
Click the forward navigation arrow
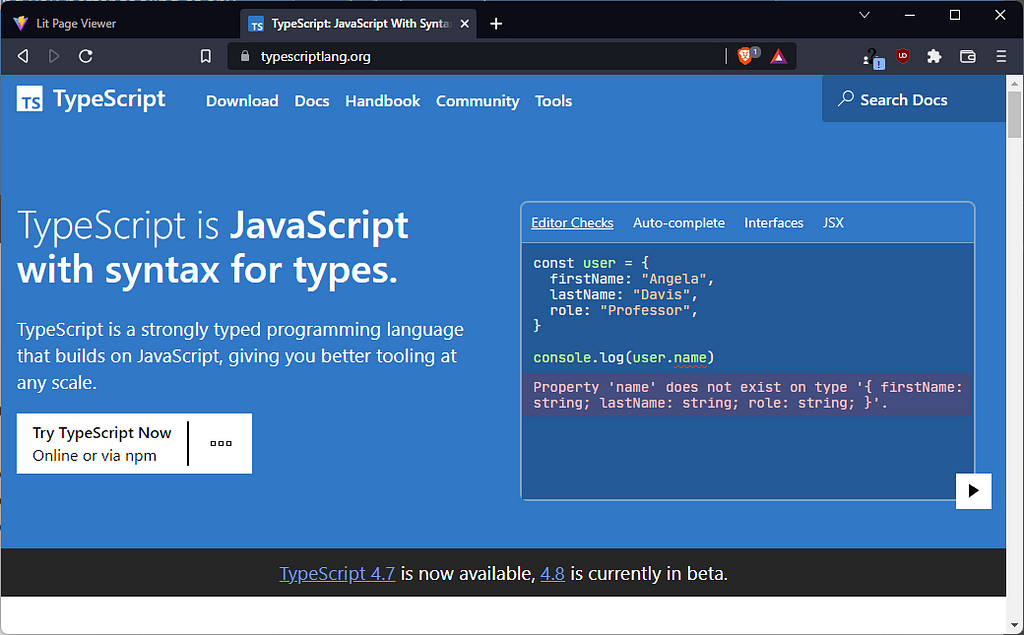[x=54, y=56]
